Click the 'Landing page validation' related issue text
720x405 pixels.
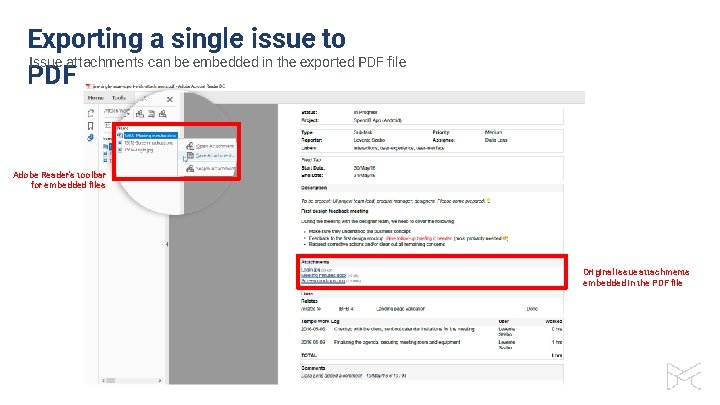(400, 309)
